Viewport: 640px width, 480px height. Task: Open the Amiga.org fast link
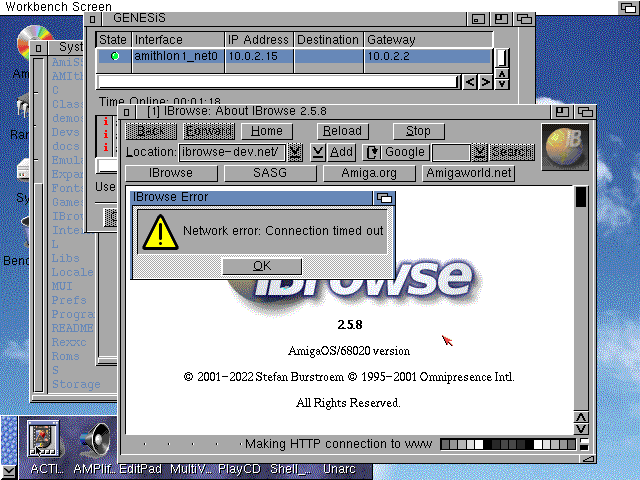[x=369, y=173]
